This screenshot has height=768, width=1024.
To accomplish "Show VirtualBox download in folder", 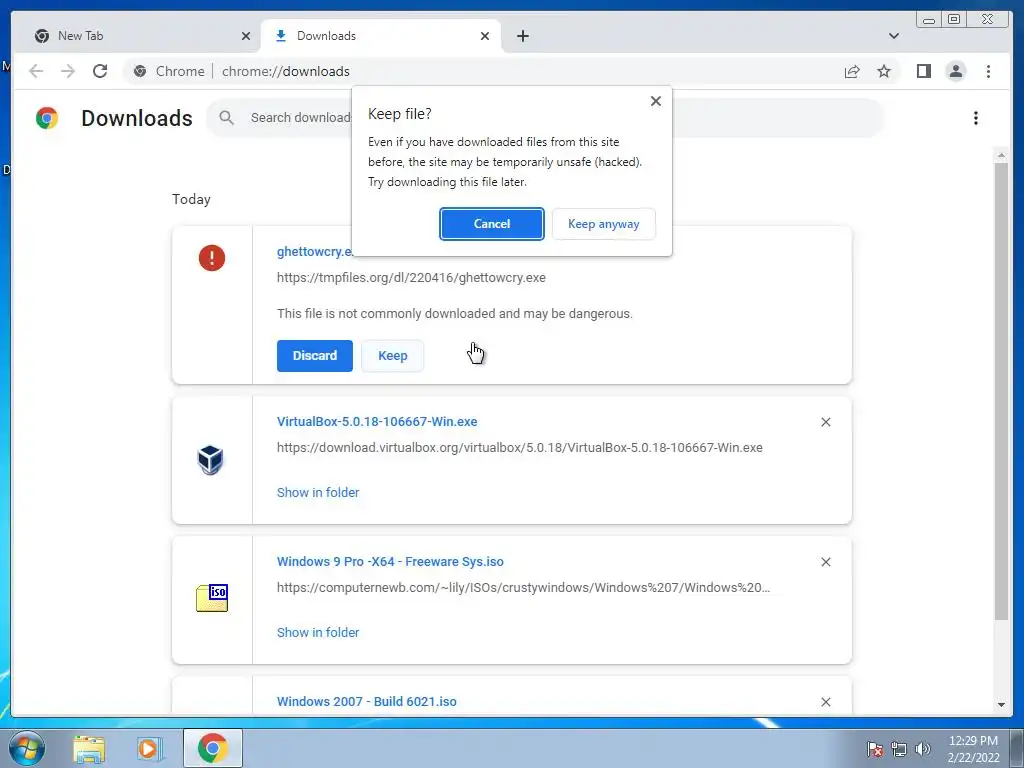I will point(318,492).
